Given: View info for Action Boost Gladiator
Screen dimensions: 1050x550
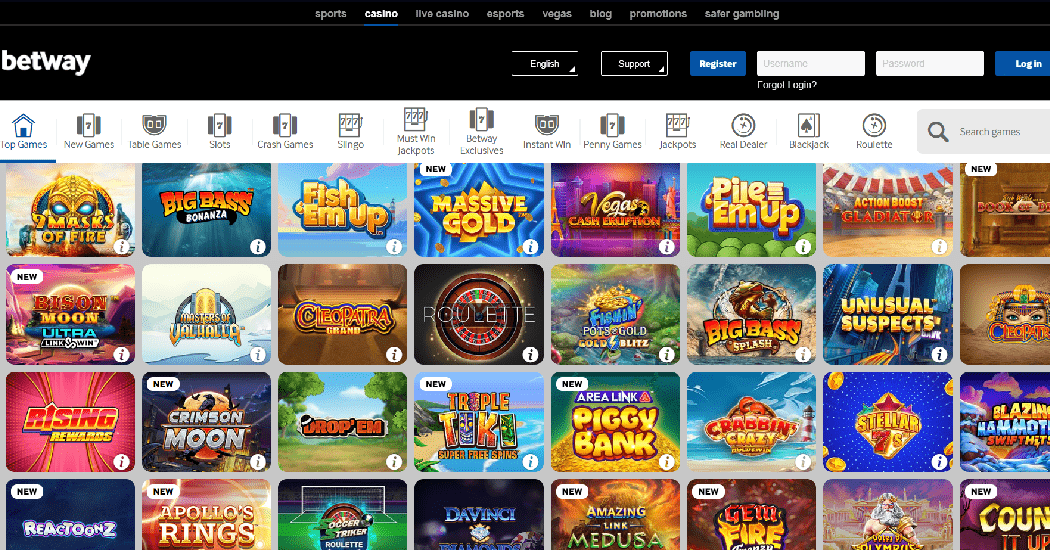Looking at the screenshot, I should pos(940,247).
